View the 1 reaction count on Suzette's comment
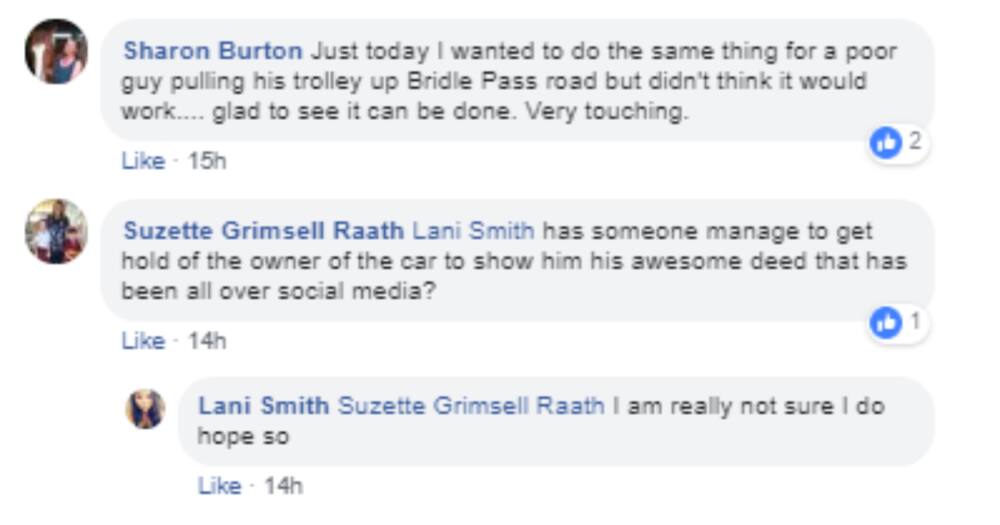 pos(915,321)
